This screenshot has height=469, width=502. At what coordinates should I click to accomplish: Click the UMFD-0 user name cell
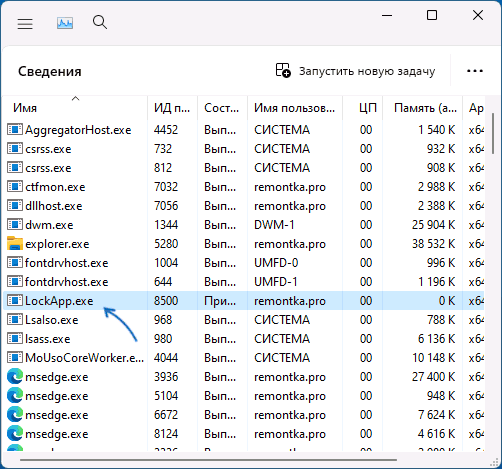point(276,263)
